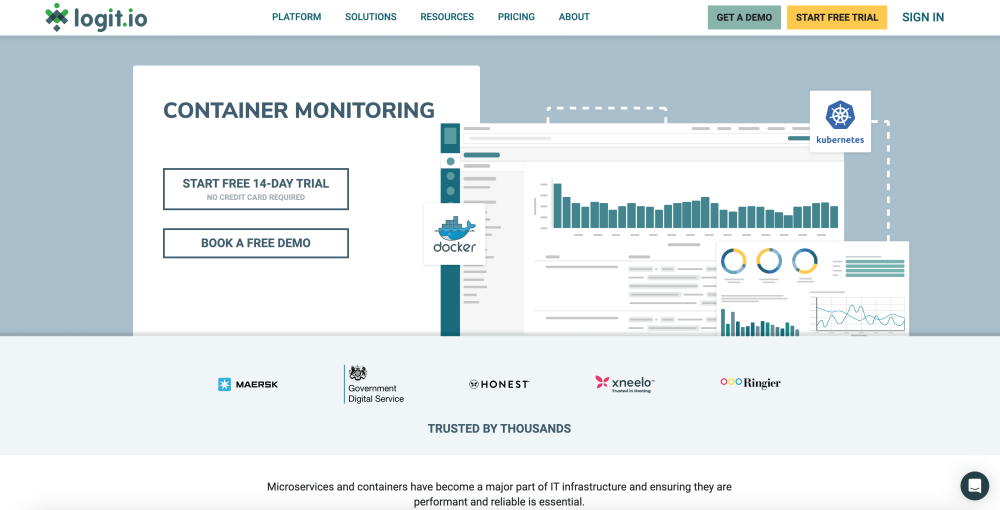Open the chat support widget
This screenshot has width=1000, height=510.
tap(974, 485)
